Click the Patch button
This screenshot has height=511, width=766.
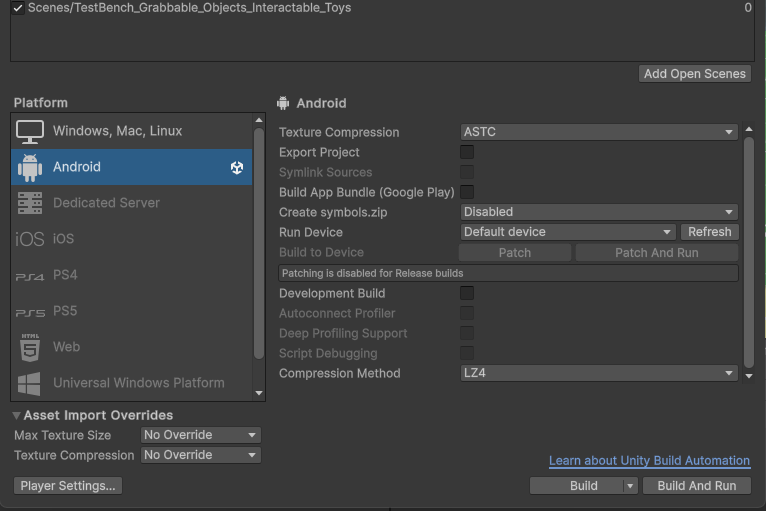tap(515, 253)
